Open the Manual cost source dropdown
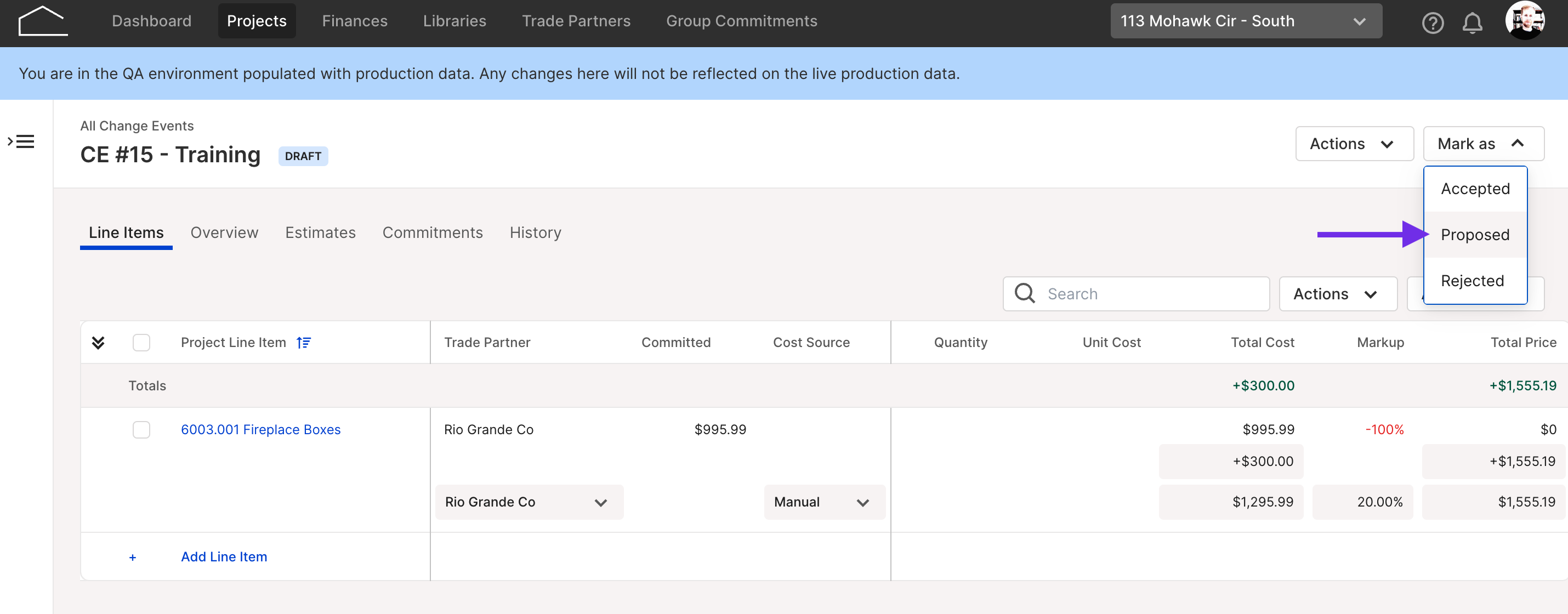 pos(824,502)
